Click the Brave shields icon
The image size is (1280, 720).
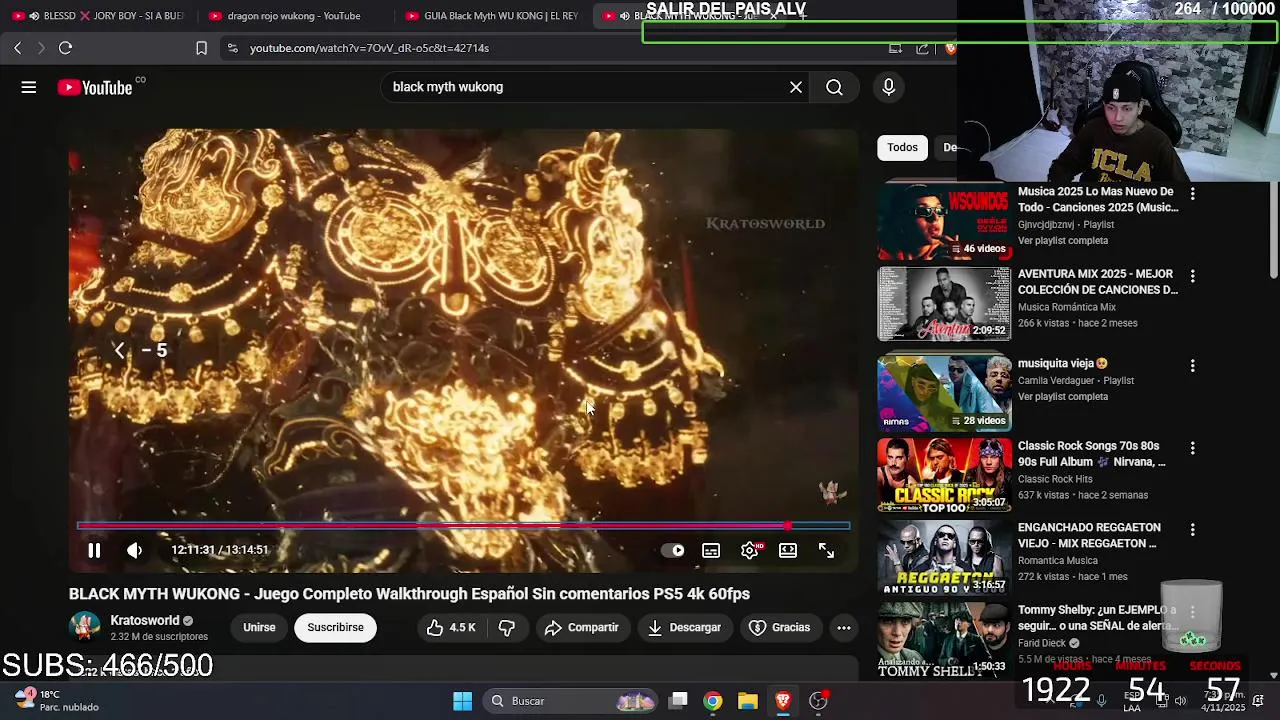click(x=949, y=48)
